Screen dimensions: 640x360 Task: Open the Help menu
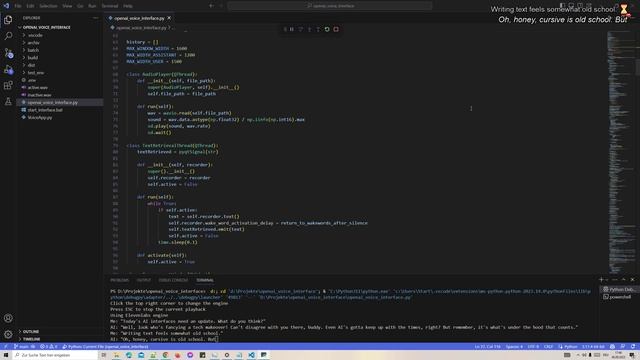pos(128,6)
